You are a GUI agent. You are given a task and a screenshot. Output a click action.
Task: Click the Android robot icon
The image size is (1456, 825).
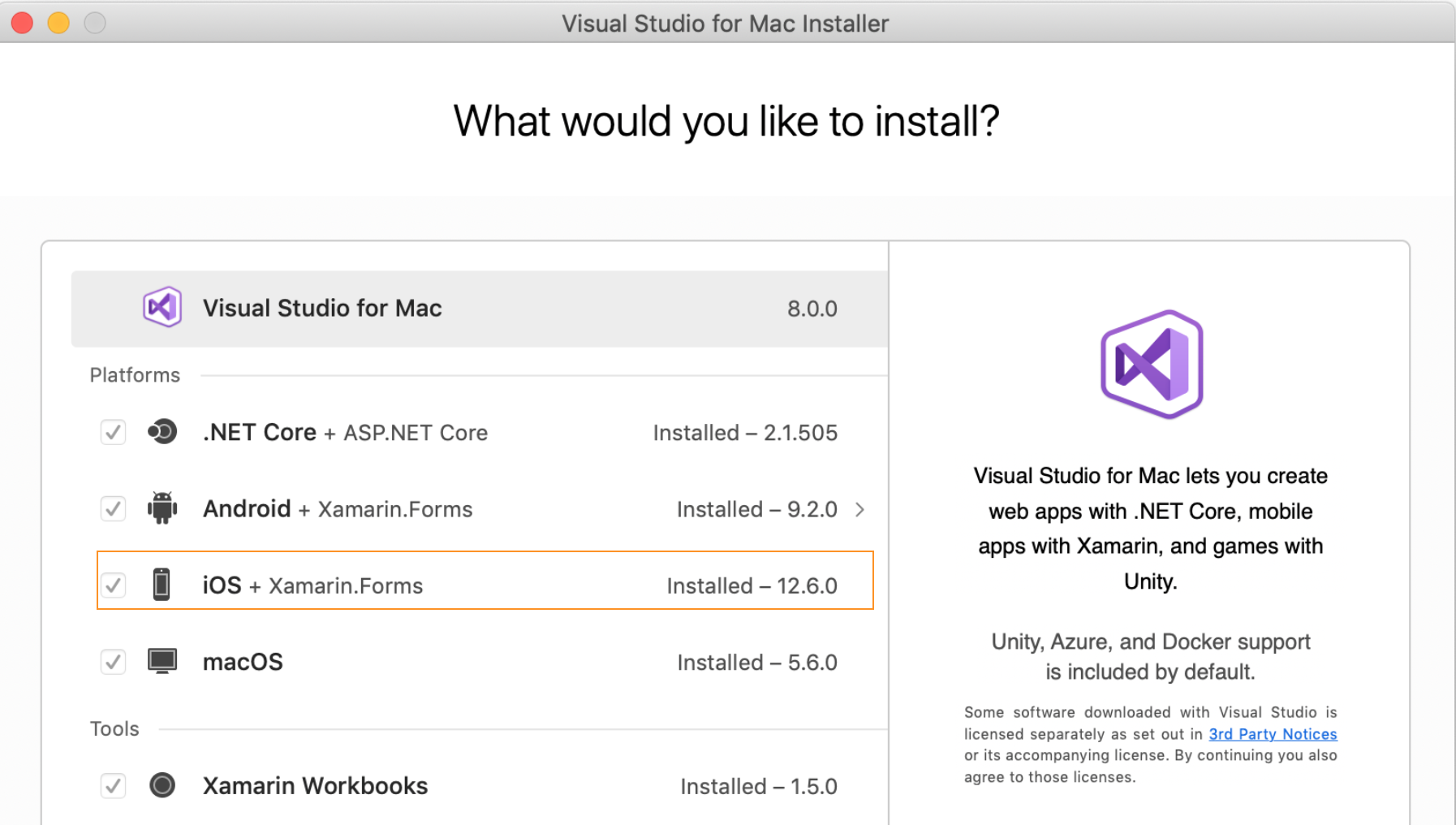pyautogui.click(x=162, y=508)
